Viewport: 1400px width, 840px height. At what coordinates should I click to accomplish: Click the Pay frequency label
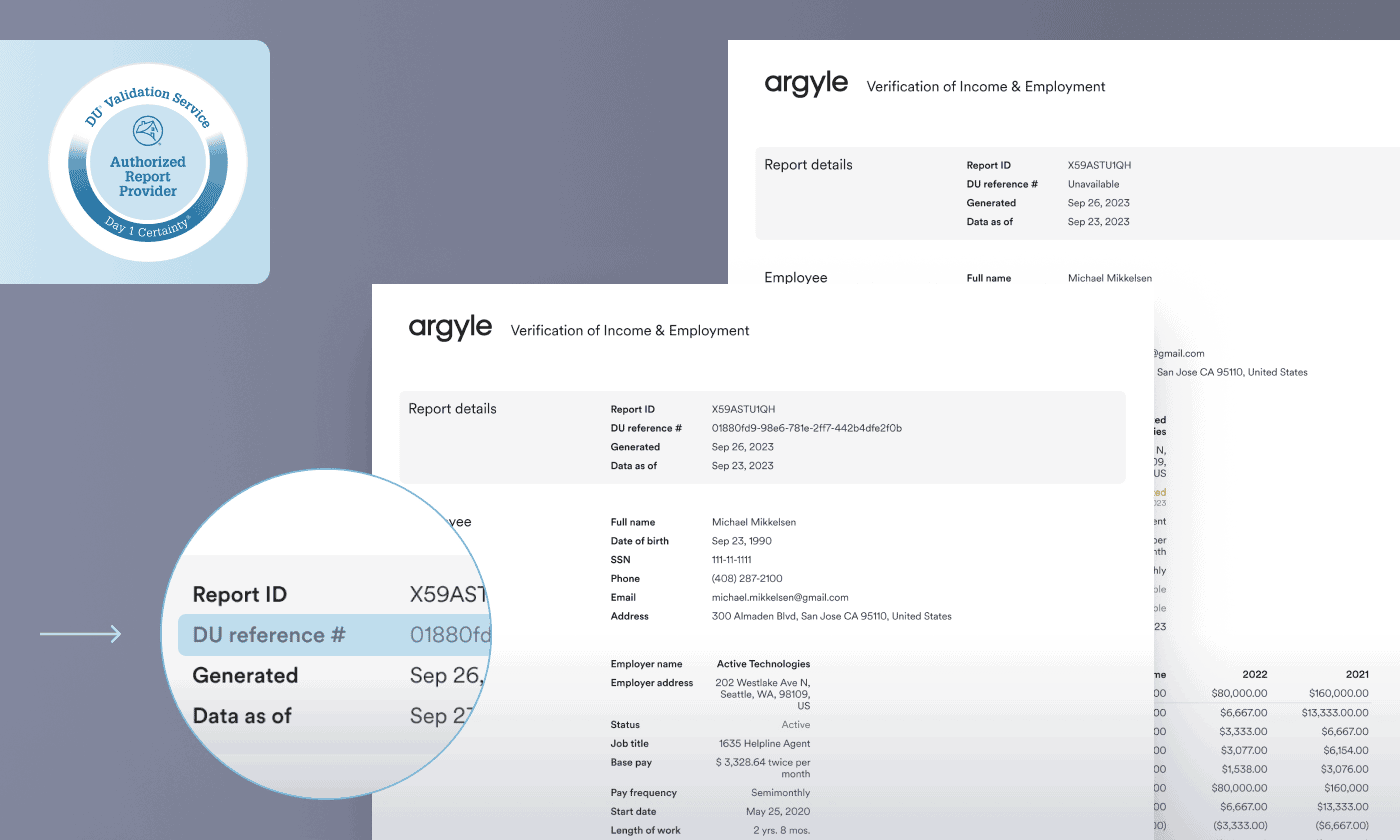(x=644, y=793)
